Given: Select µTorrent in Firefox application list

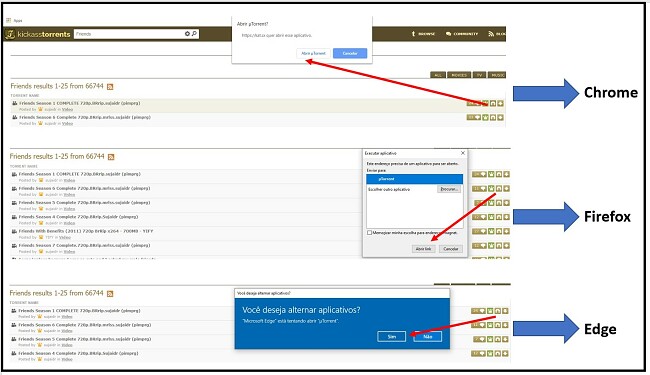Looking at the screenshot, I should click(x=415, y=179).
